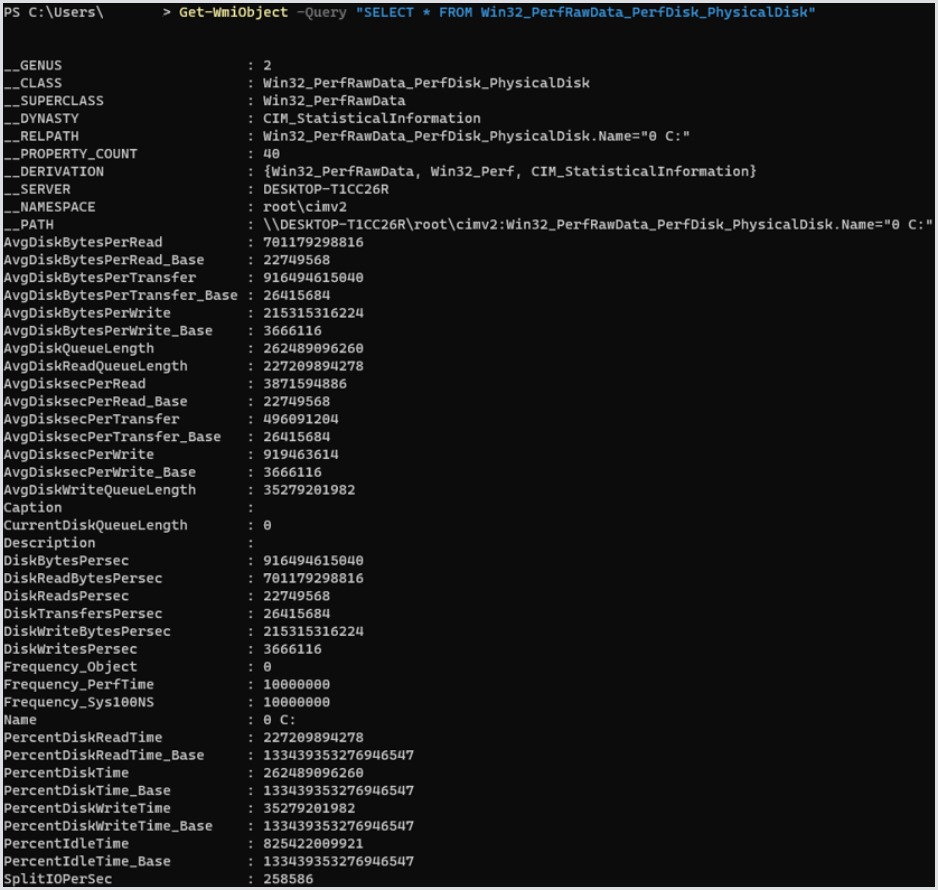Click the CIM_StatisticalInformation __DYNASTY value
This screenshot has height=890, width=938.
click(x=371, y=119)
